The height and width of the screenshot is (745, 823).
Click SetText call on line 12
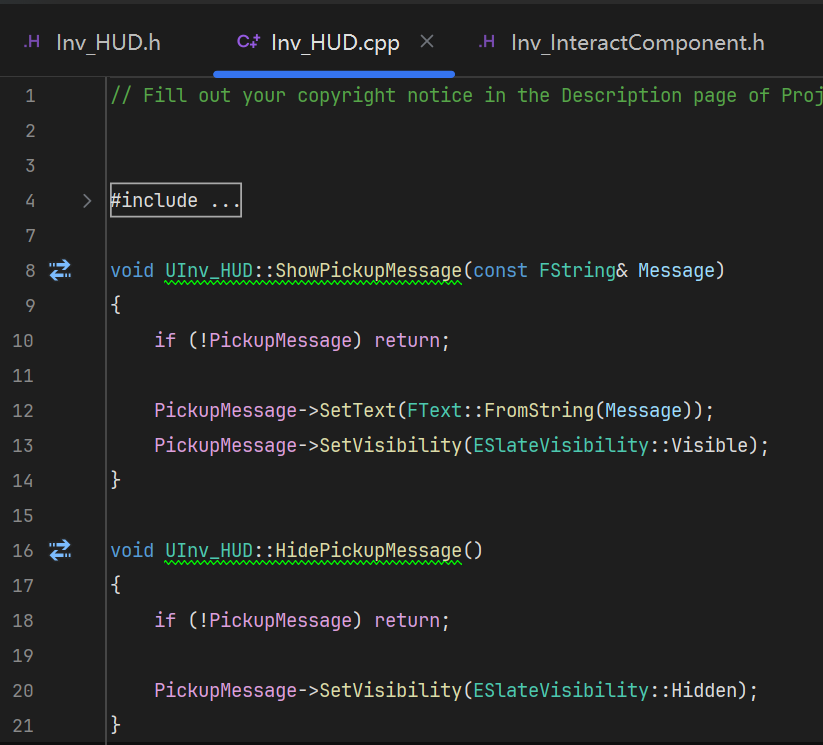[x=357, y=411]
